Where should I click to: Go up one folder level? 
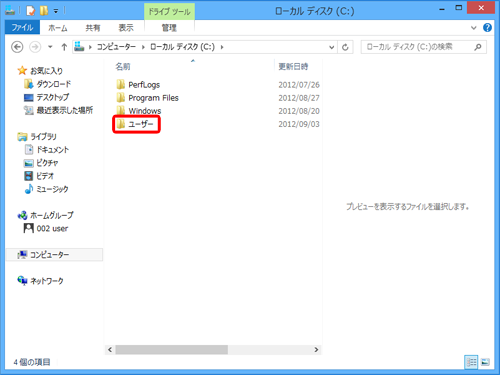click(x=64, y=47)
